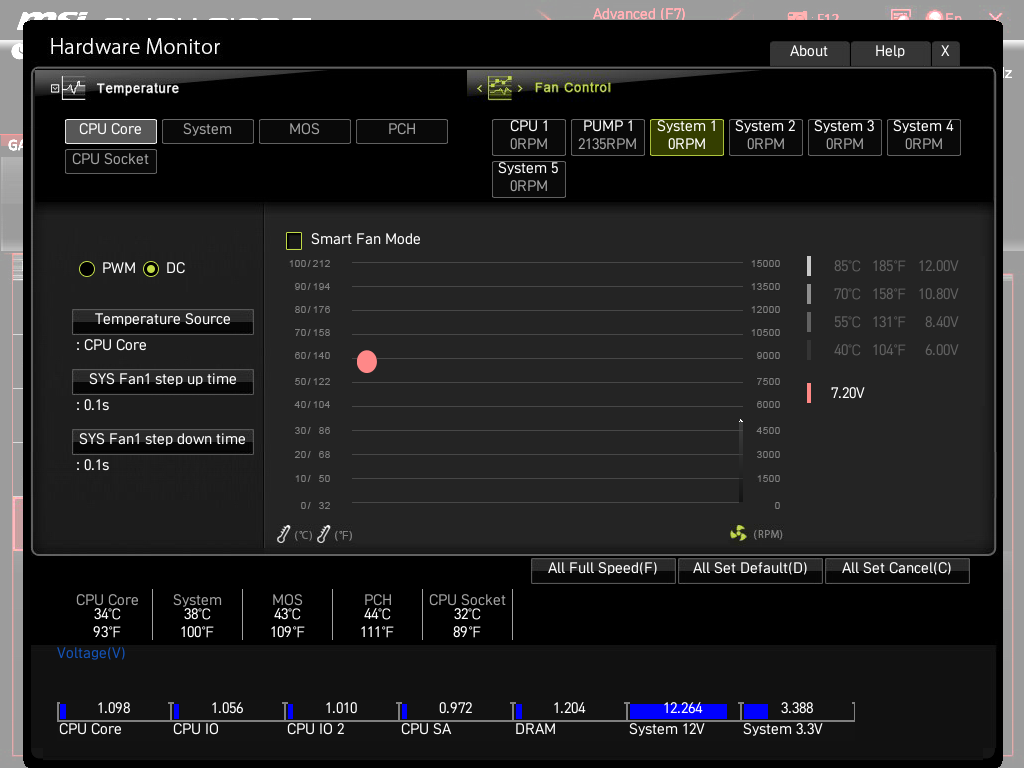The image size is (1024, 768).
Task: Click the Temperature graph icon
Action: [74, 88]
